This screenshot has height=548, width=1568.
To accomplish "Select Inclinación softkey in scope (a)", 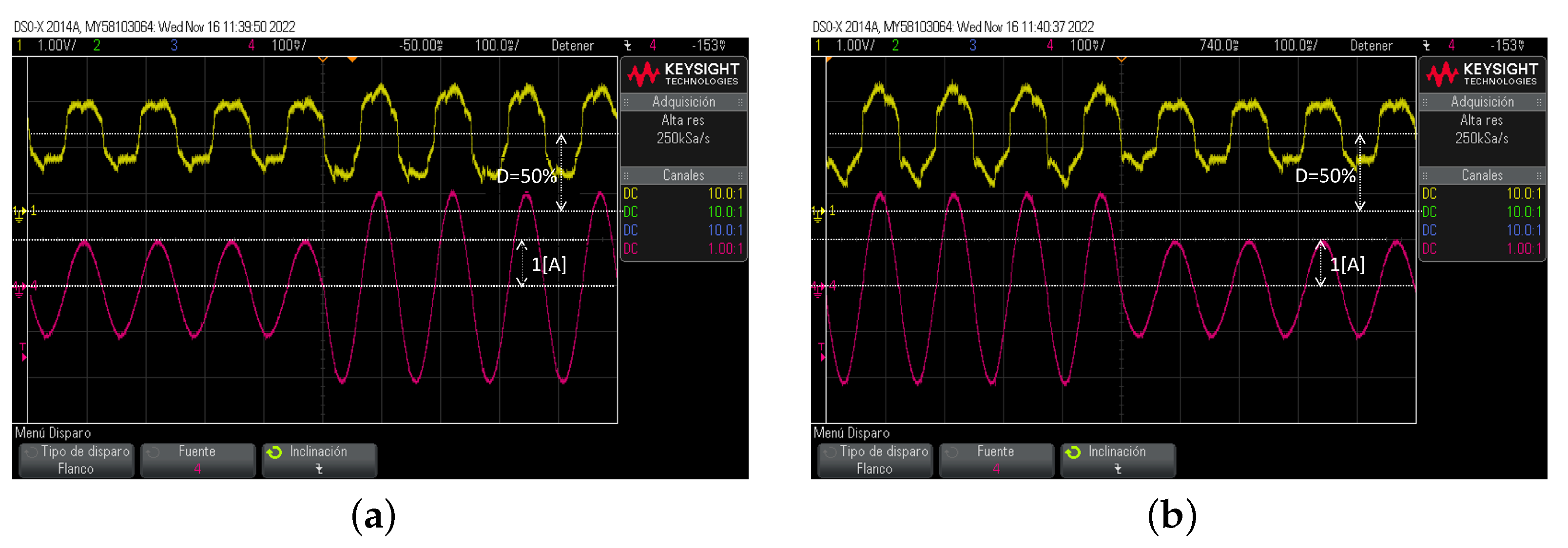I will 319,460.
